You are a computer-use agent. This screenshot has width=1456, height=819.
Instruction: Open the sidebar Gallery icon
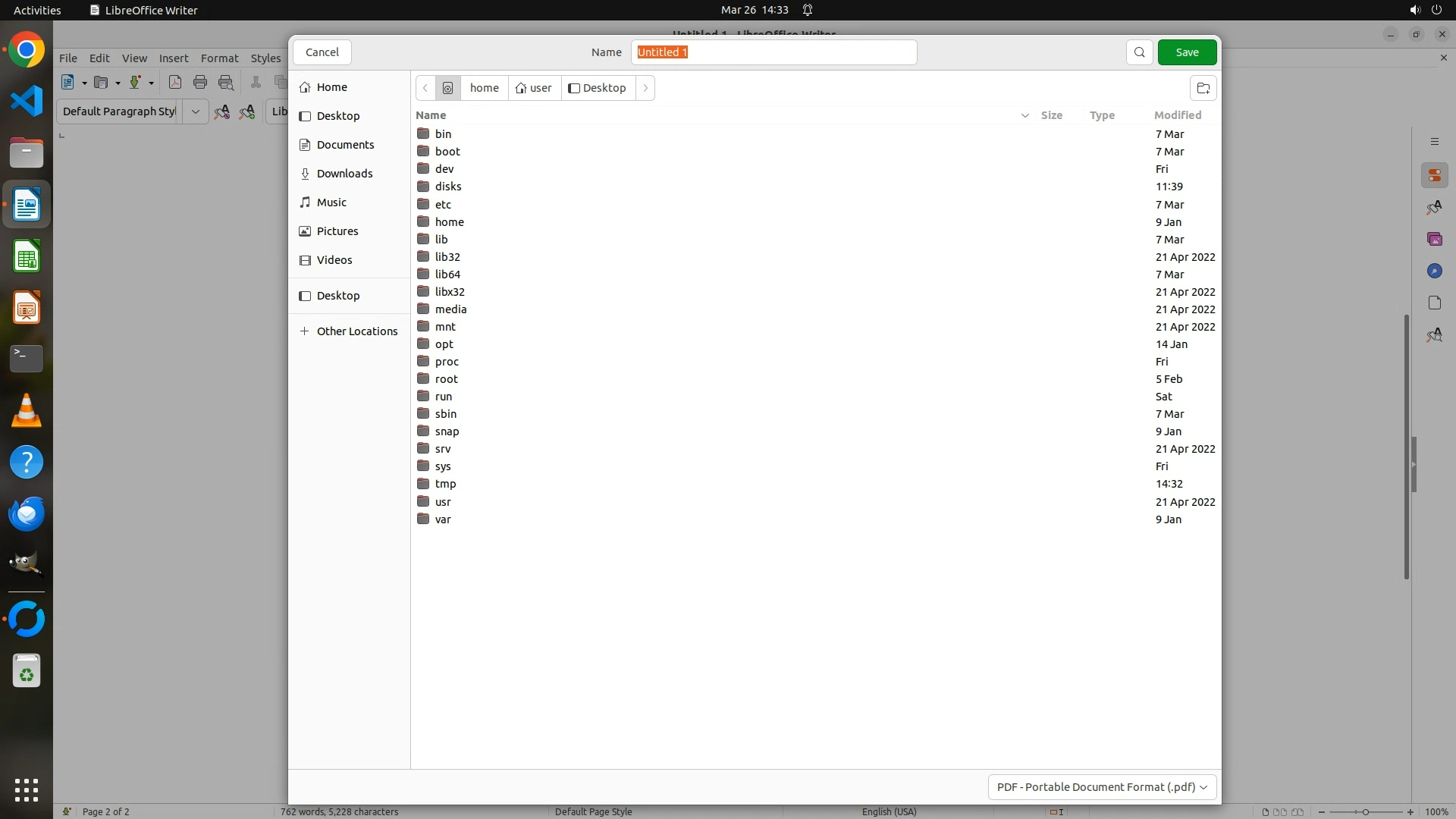pos(1434,239)
